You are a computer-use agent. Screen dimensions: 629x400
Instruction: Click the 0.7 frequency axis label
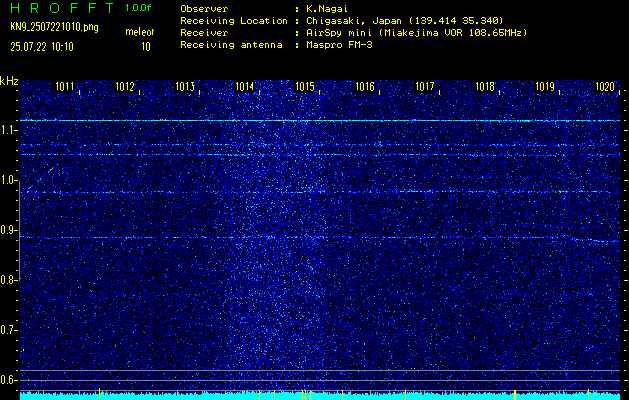(x=8, y=330)
